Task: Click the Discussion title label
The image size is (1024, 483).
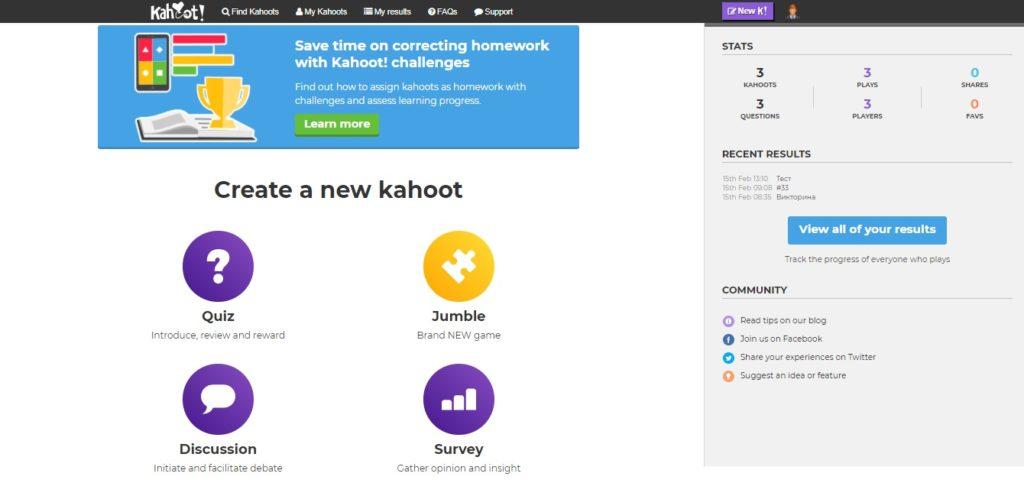Action: pos(218,449)
